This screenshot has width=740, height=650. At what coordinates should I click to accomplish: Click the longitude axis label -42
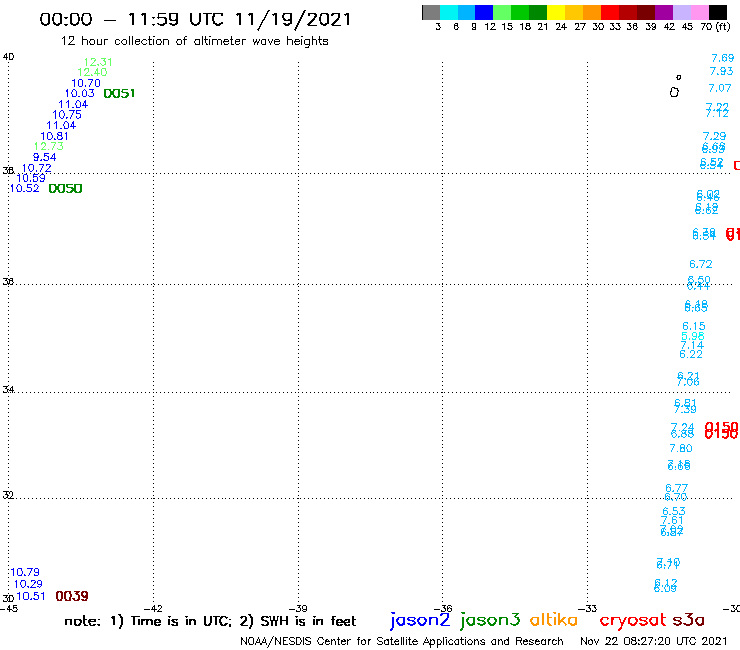(153, 609)
